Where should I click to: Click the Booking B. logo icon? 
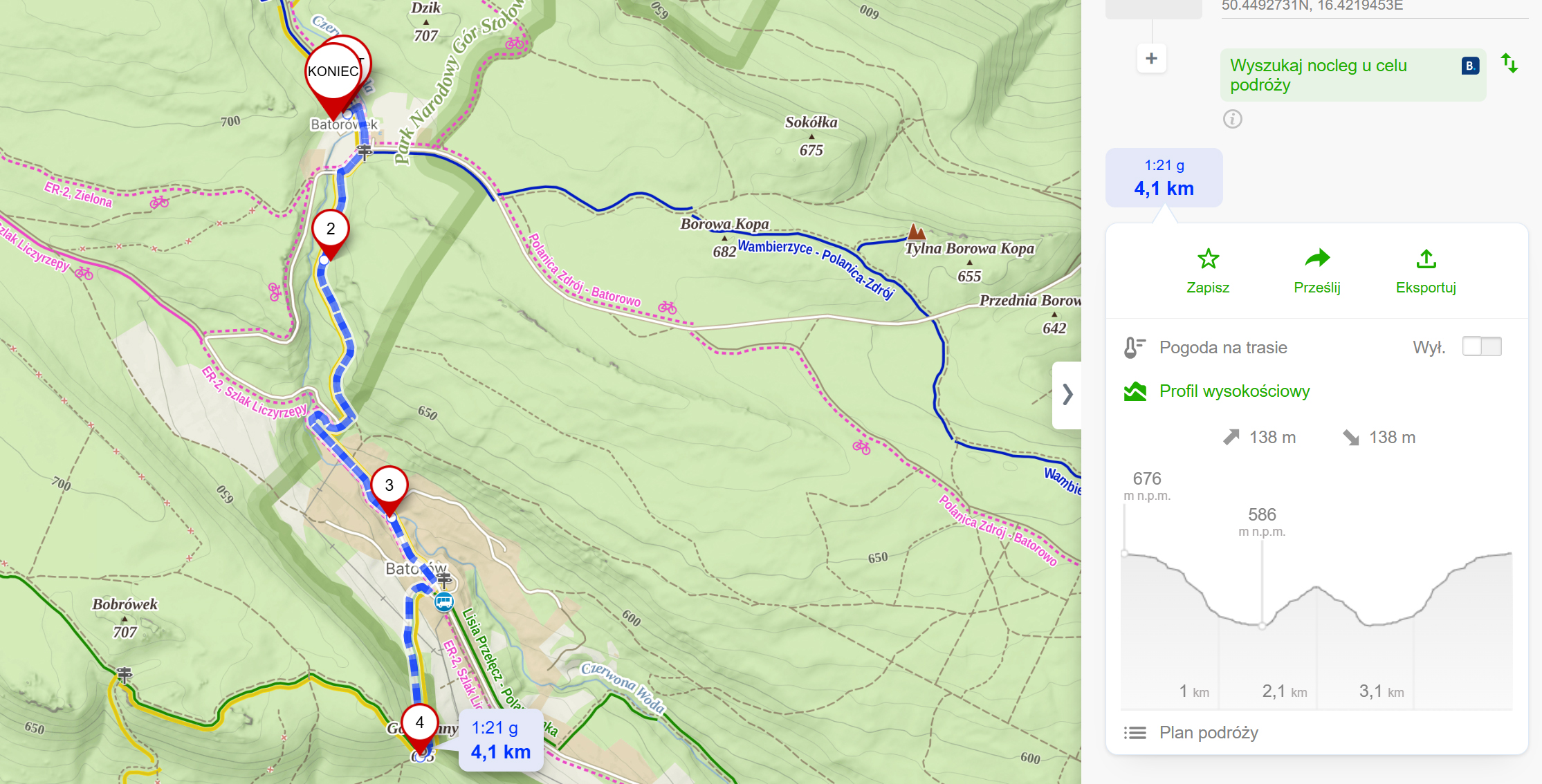1470,66
